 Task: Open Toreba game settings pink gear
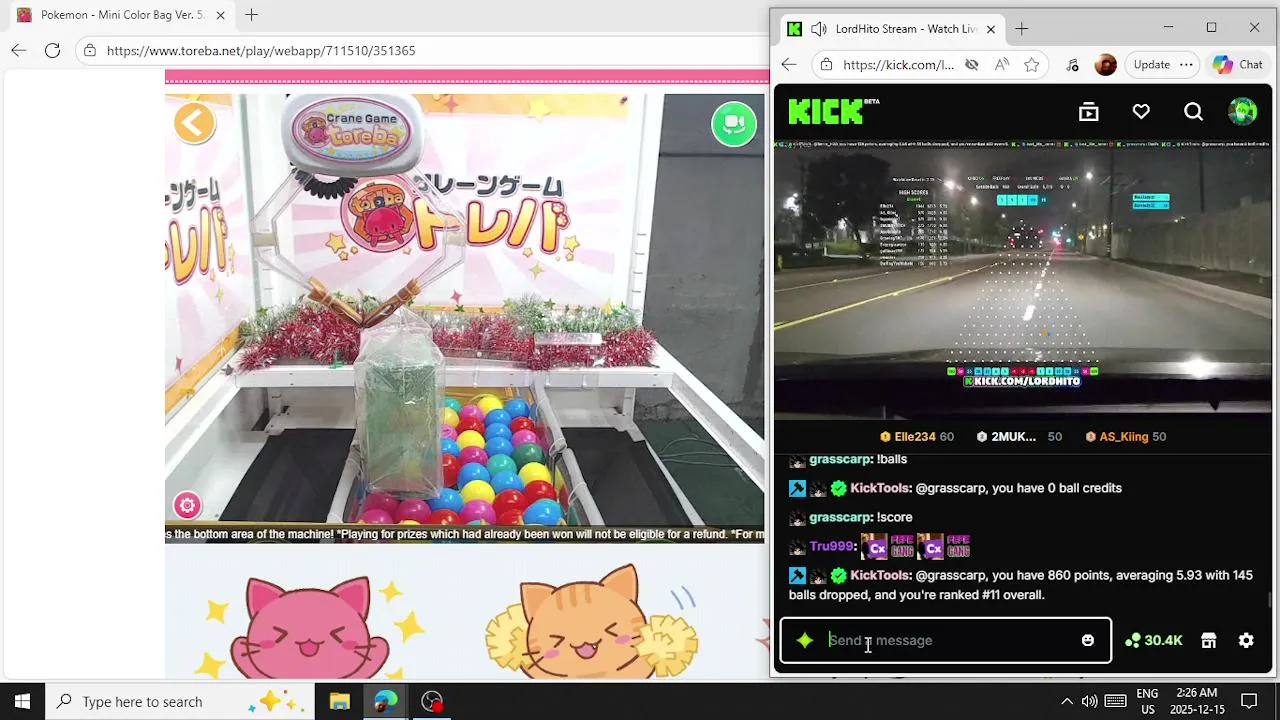(187, 505)
